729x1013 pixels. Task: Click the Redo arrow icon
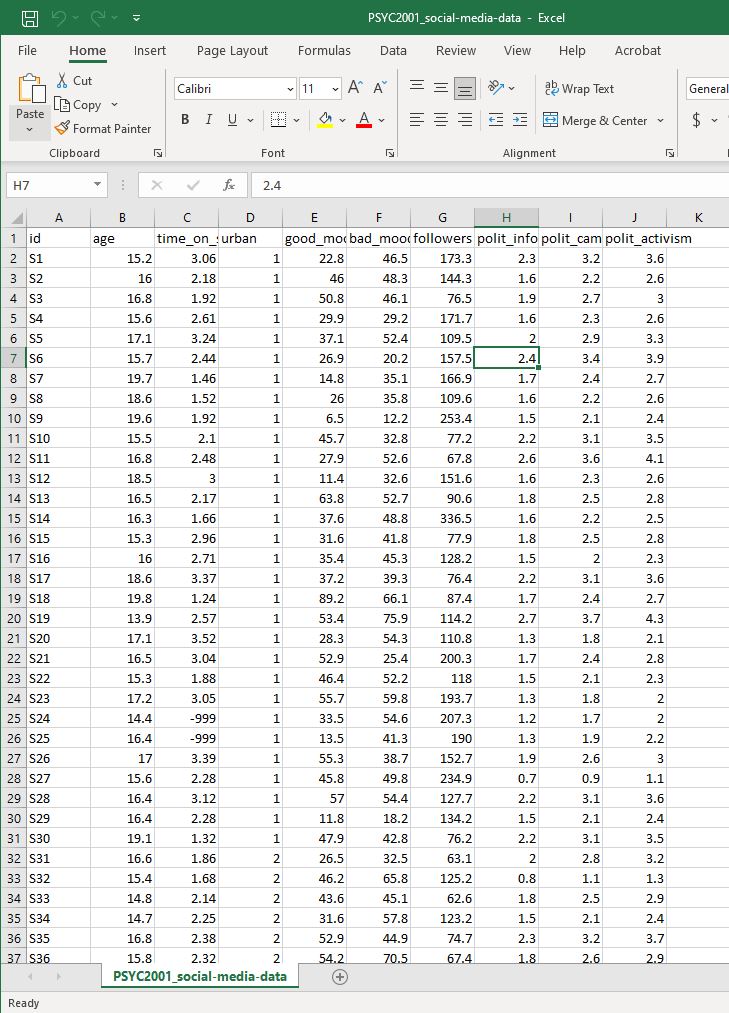[x=98, y=18]
